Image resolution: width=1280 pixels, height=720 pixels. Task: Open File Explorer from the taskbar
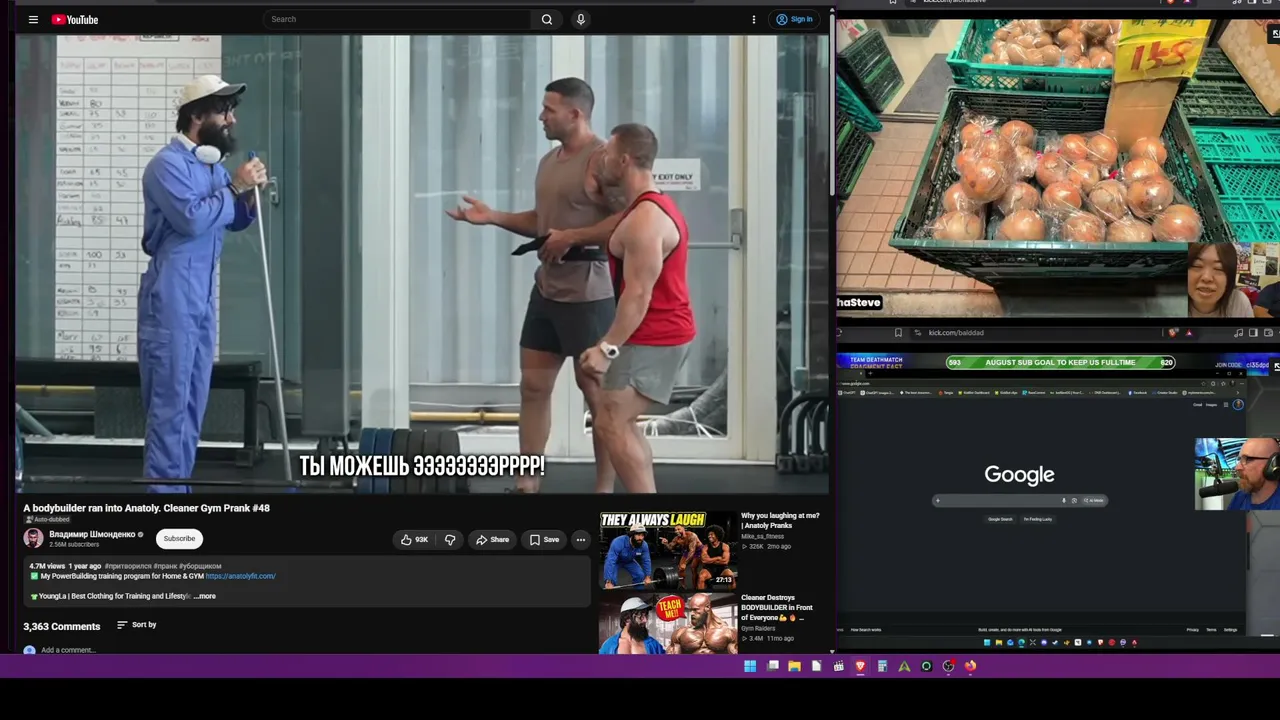[794, 666]
